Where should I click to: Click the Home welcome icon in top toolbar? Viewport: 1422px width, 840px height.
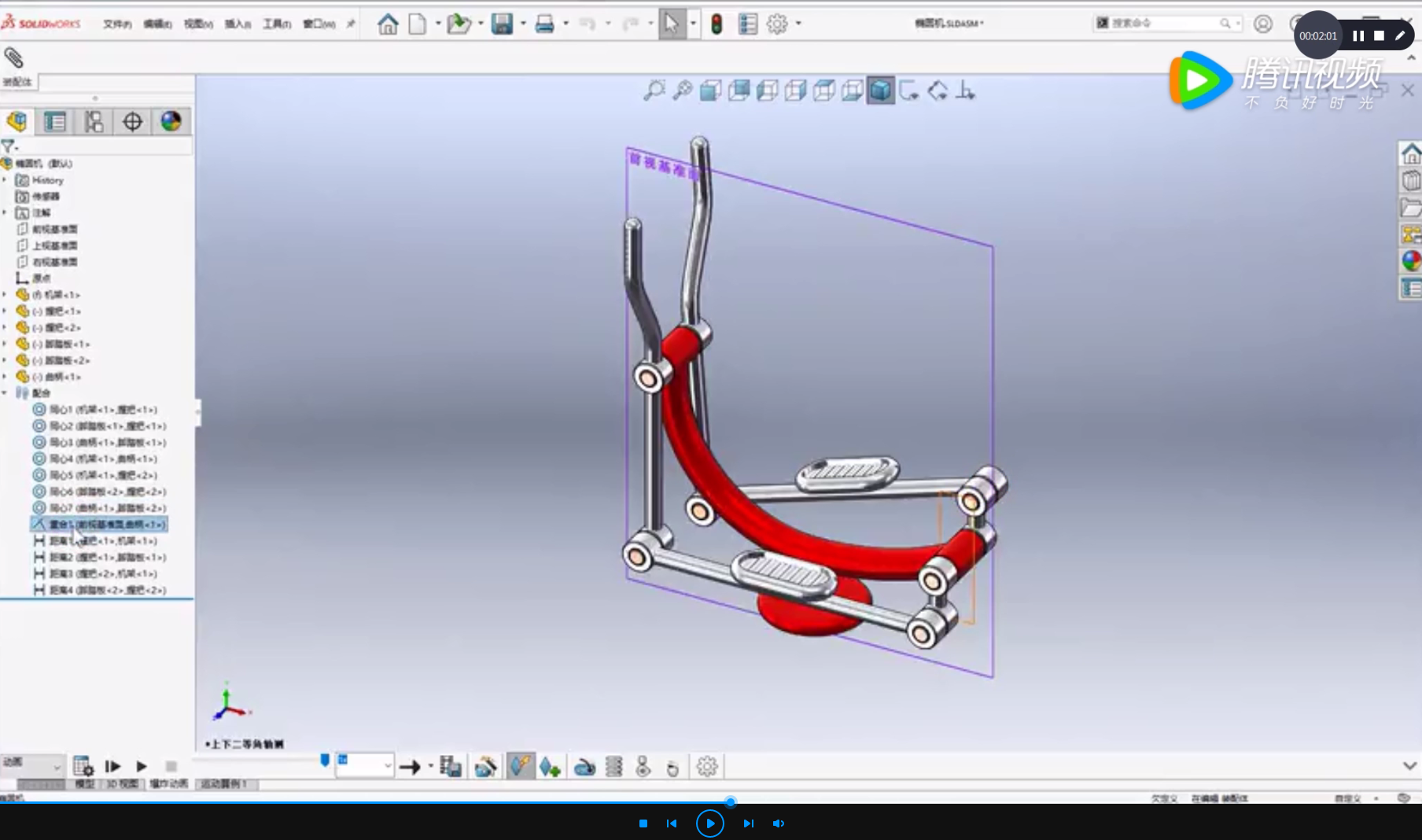click(387, 24)
